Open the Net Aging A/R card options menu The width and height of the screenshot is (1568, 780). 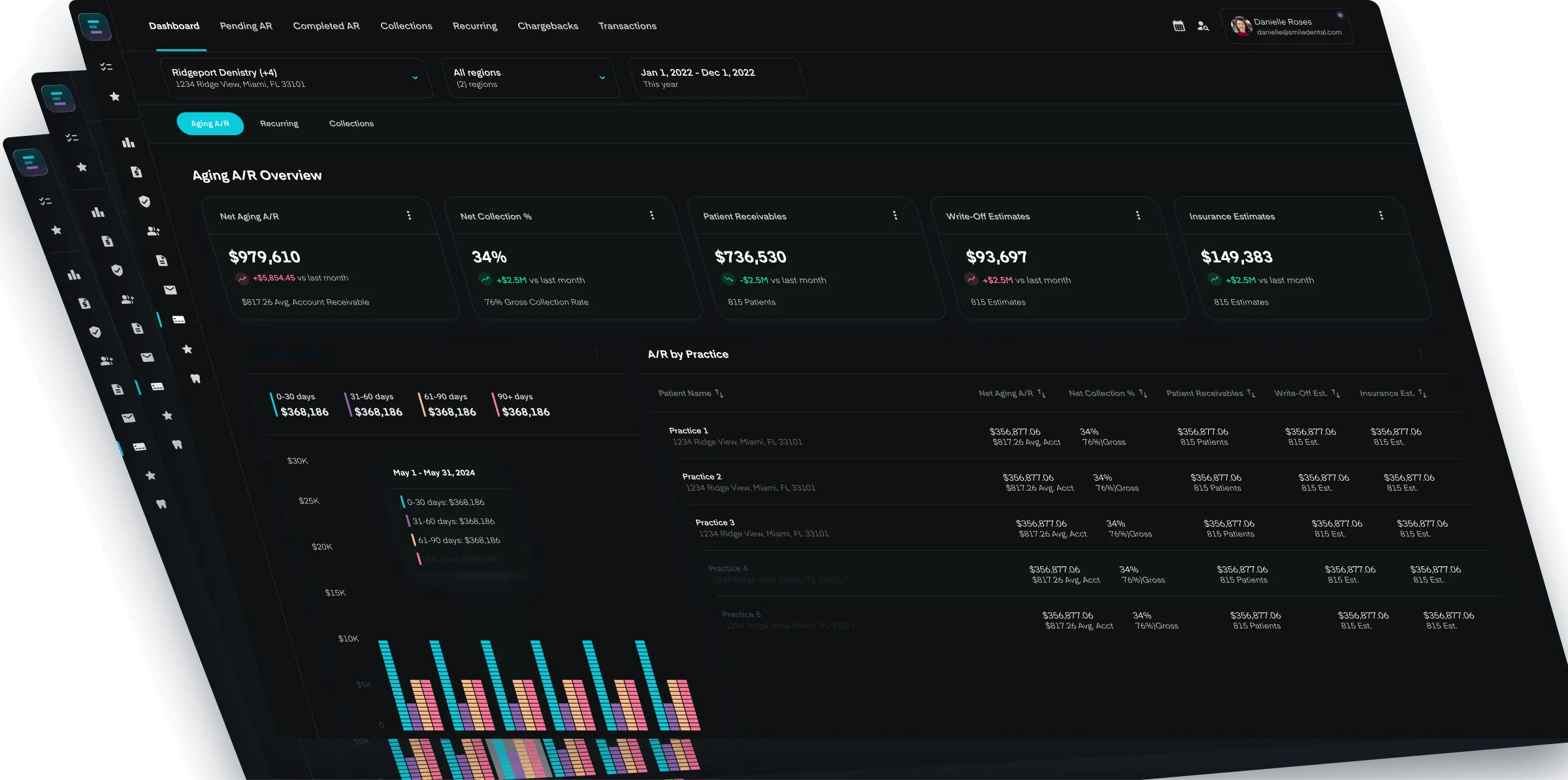tap(409, 216)
